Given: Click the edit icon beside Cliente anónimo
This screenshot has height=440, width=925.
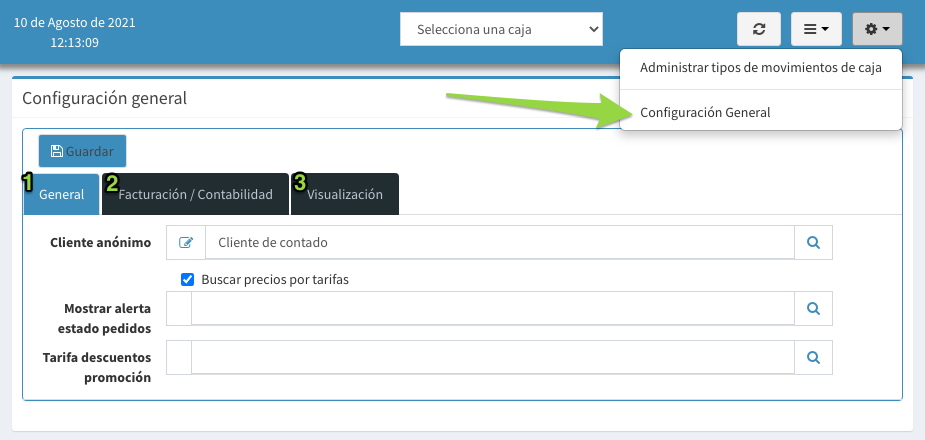Looking at the screenshot, I should [x=186, y=242].
